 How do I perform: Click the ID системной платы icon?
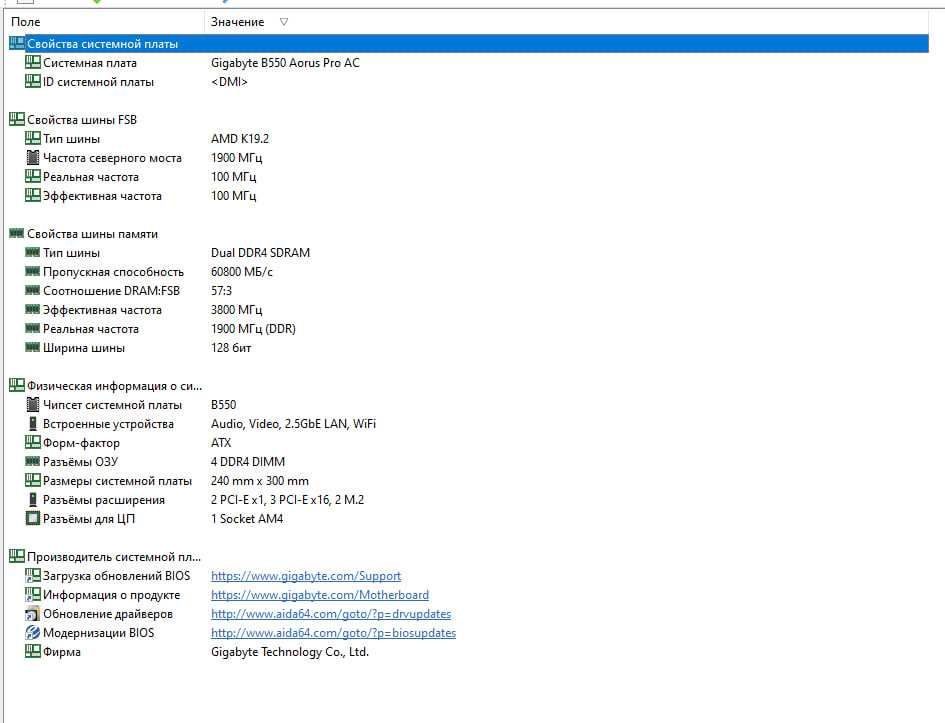tap(33, 81)
